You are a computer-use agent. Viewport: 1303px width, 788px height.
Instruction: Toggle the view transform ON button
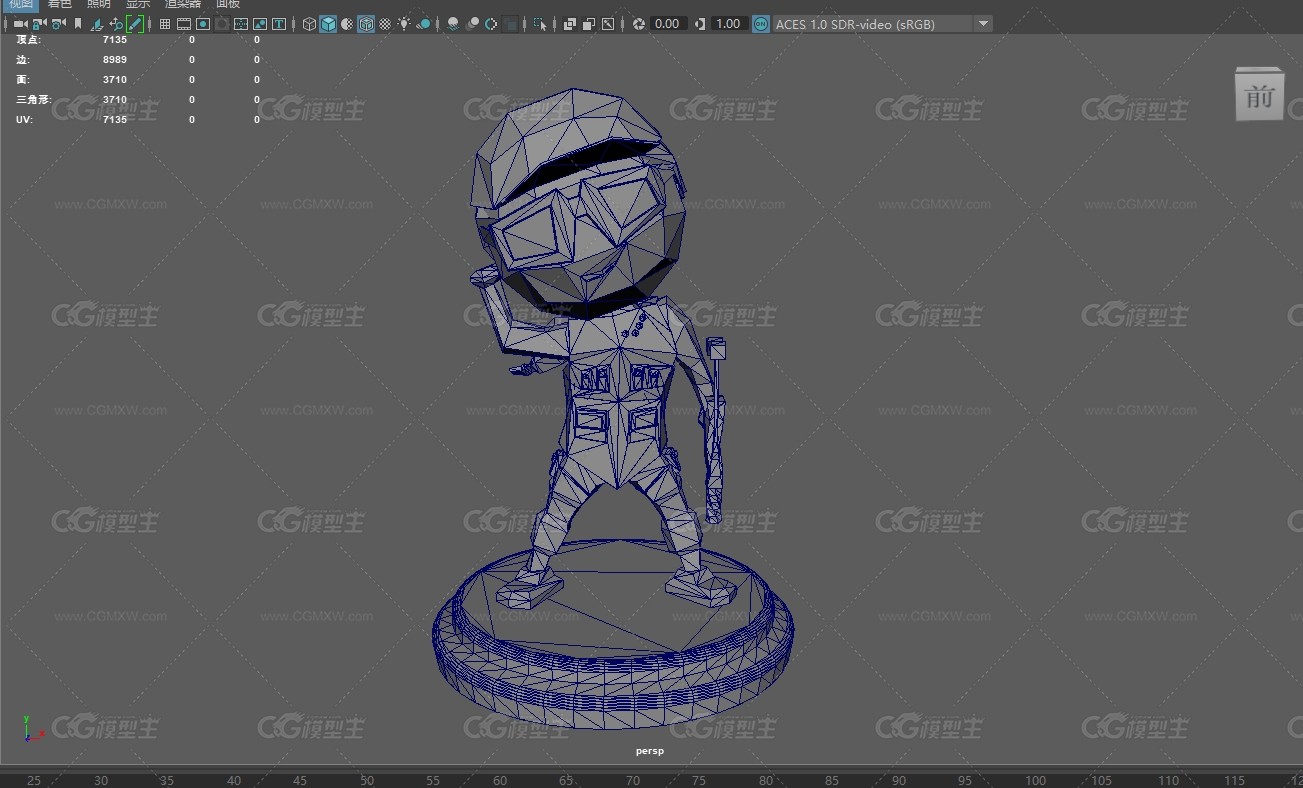click(761, 24)
